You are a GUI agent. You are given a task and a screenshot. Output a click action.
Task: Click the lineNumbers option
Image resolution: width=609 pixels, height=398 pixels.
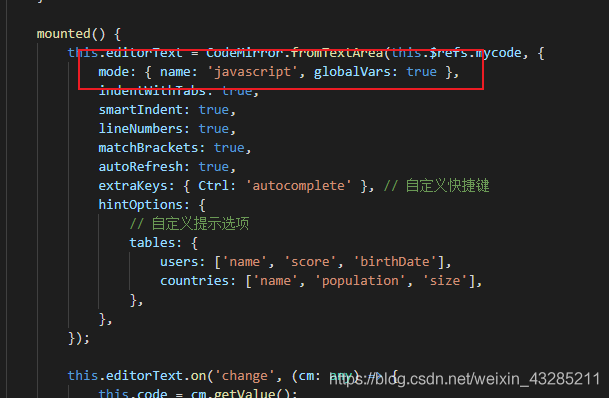point(140,129)
